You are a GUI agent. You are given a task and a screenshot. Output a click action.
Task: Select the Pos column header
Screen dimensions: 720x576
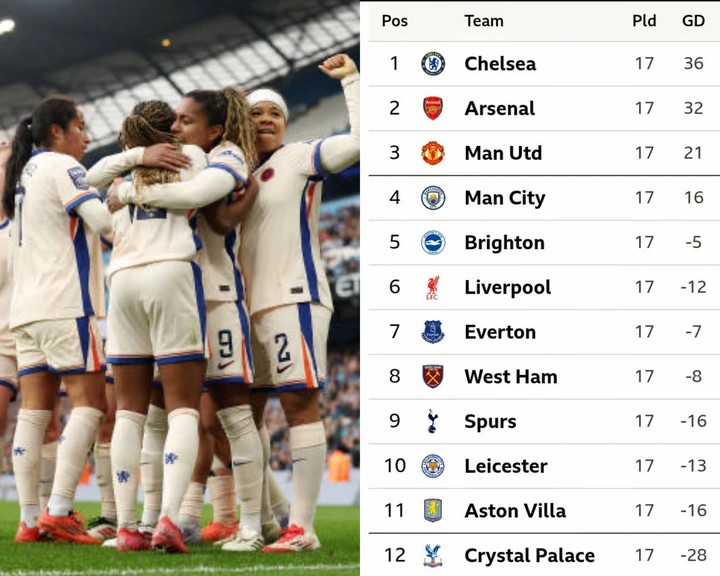click(394, 21)
